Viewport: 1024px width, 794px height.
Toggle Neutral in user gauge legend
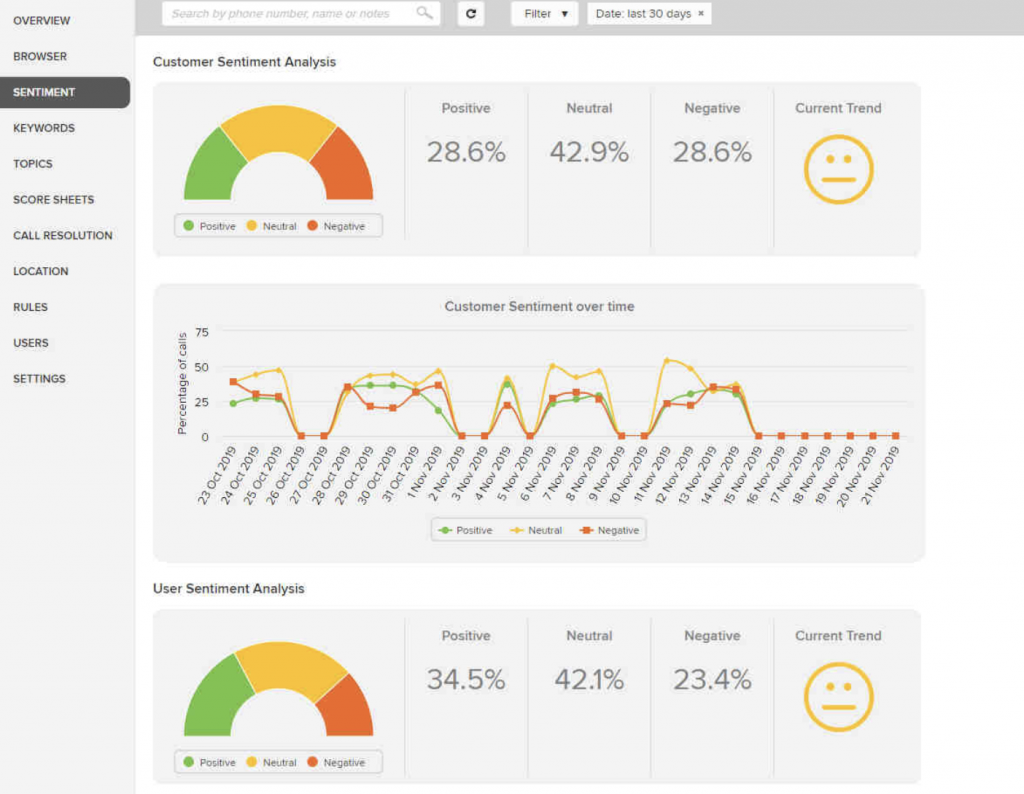click(x=272, y=762)
